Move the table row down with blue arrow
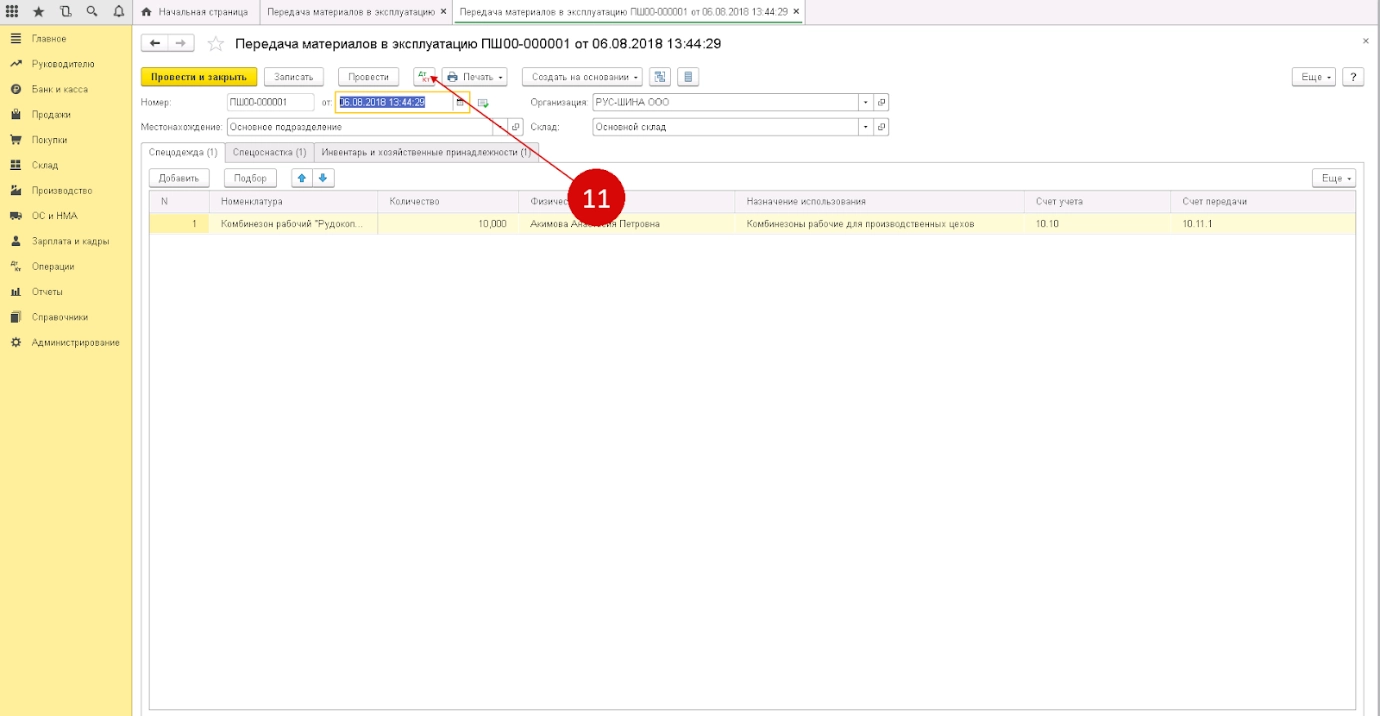This screenshot has height=716, width=1380. [x=323, y=178]
